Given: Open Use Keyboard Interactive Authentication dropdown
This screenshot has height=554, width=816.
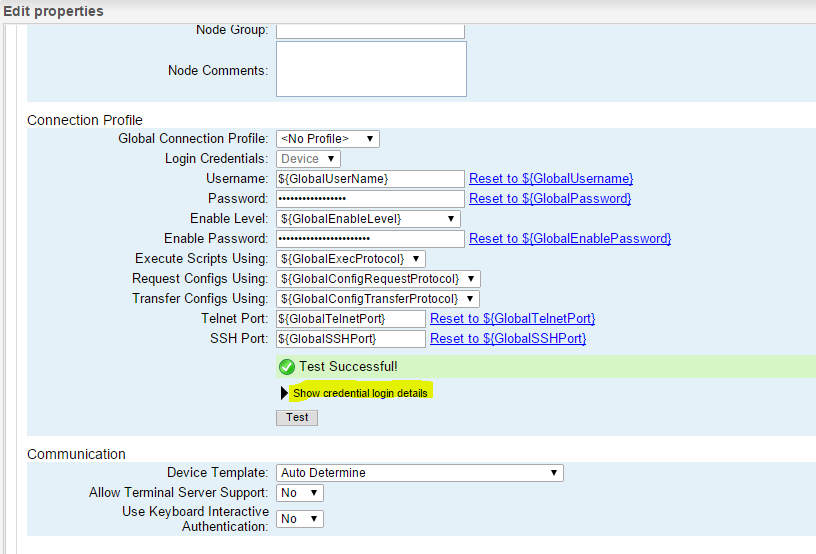Looking at the screenshot, I should 300,519.
